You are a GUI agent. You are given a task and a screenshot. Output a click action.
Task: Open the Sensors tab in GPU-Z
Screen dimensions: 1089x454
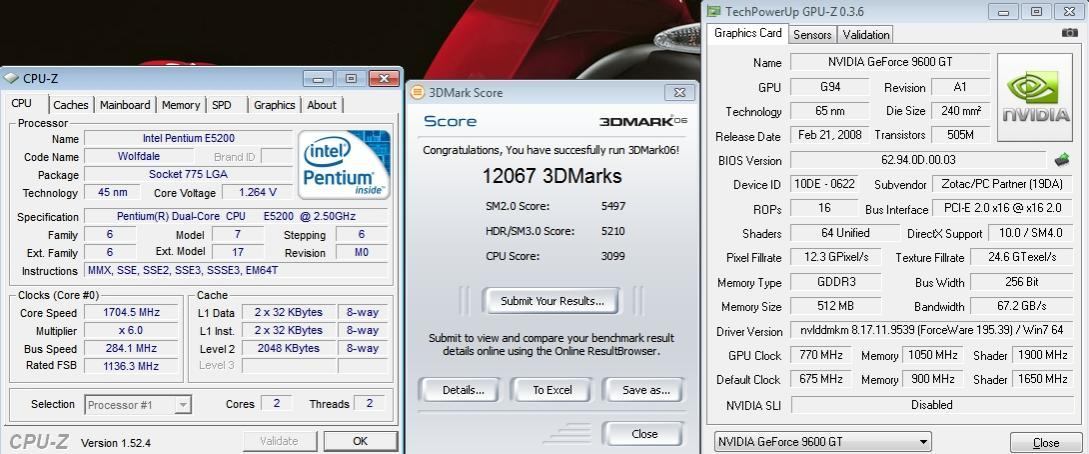[812, 35]
